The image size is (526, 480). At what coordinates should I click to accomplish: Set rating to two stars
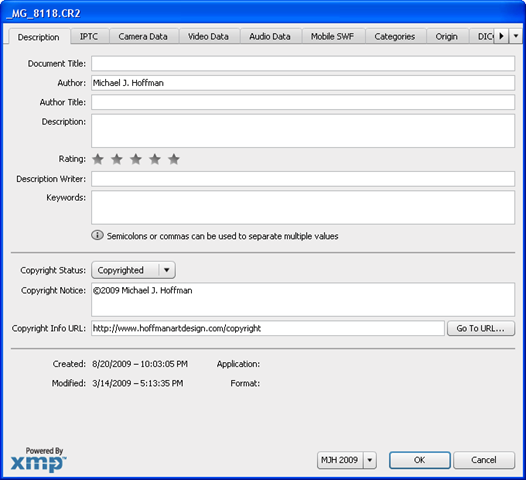coord(117,159)
